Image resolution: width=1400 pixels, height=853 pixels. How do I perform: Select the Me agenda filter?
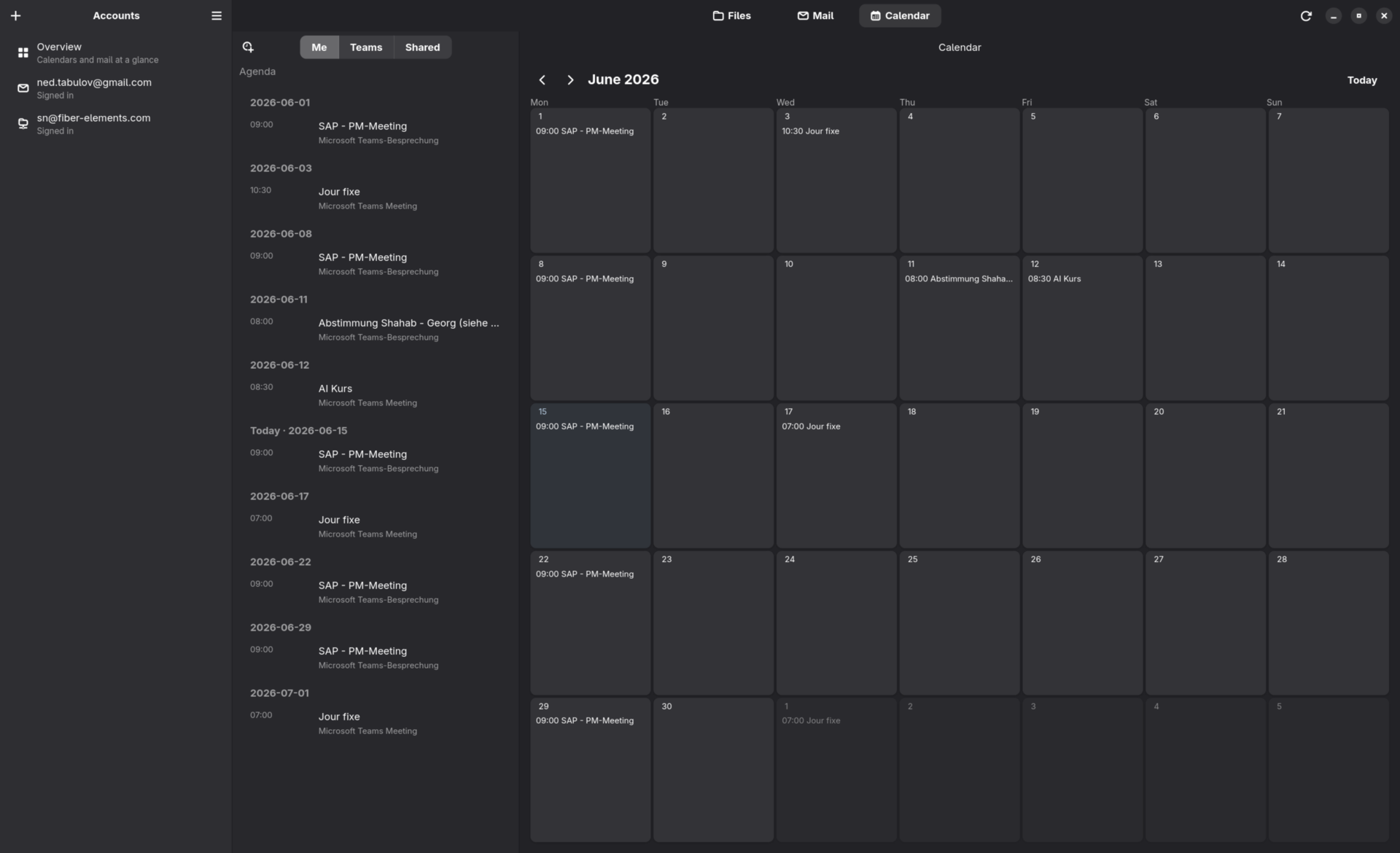coord(319,47)
